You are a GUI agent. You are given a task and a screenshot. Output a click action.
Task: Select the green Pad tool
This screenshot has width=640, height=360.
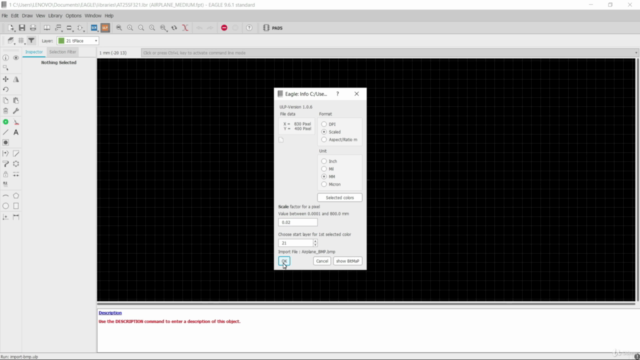pos(6,122)
